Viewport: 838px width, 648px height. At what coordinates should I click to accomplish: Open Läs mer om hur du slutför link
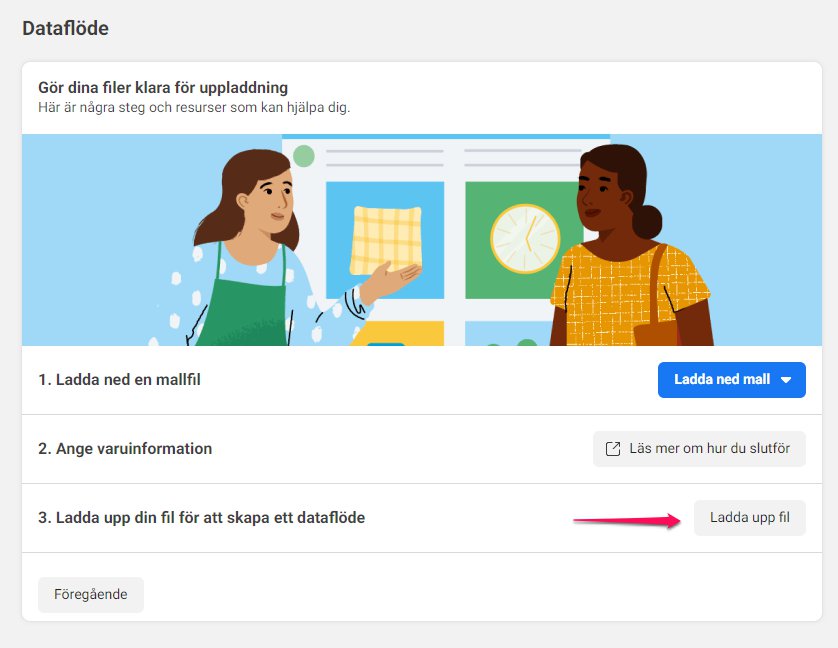[699, 449]
